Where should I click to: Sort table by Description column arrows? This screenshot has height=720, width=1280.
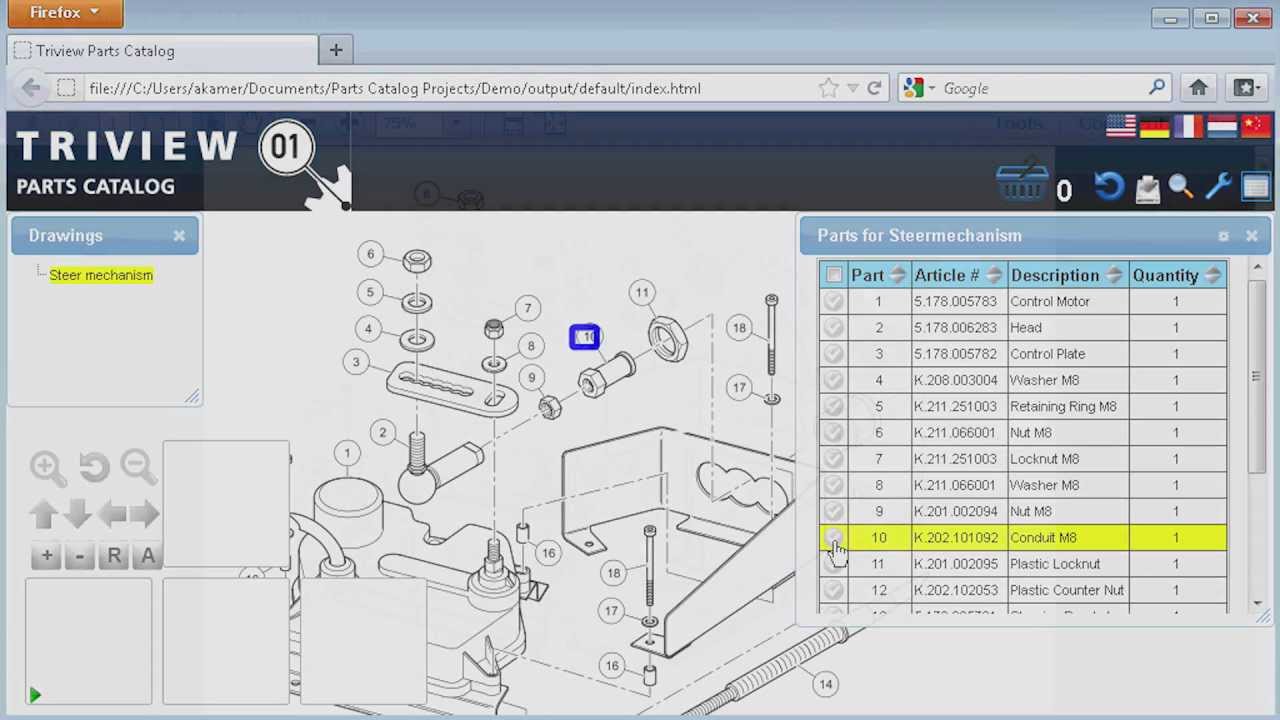click(1114, 275)
